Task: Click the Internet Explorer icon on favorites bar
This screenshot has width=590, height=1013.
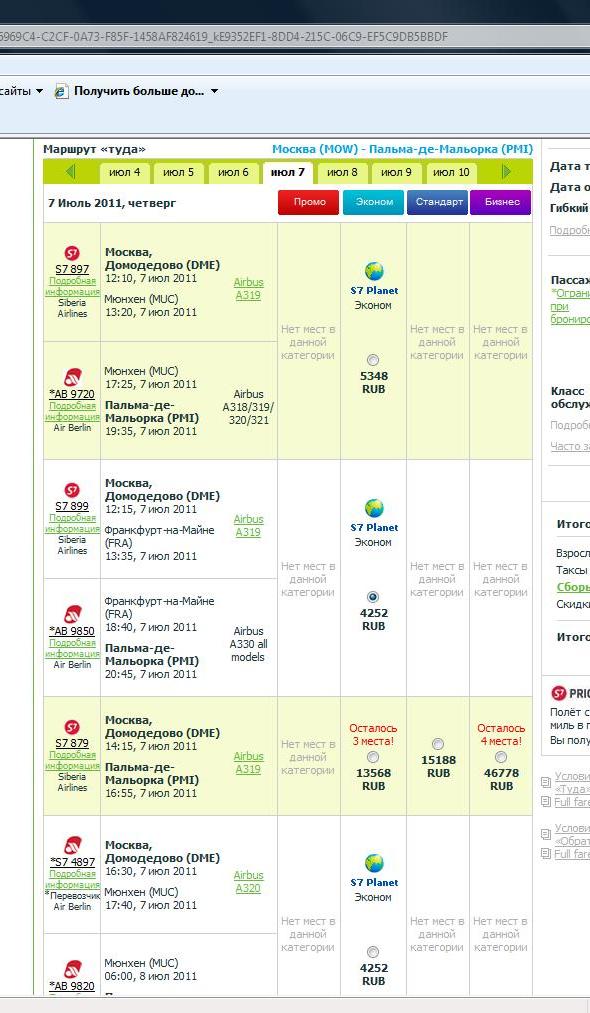Action: coord(61,91)
